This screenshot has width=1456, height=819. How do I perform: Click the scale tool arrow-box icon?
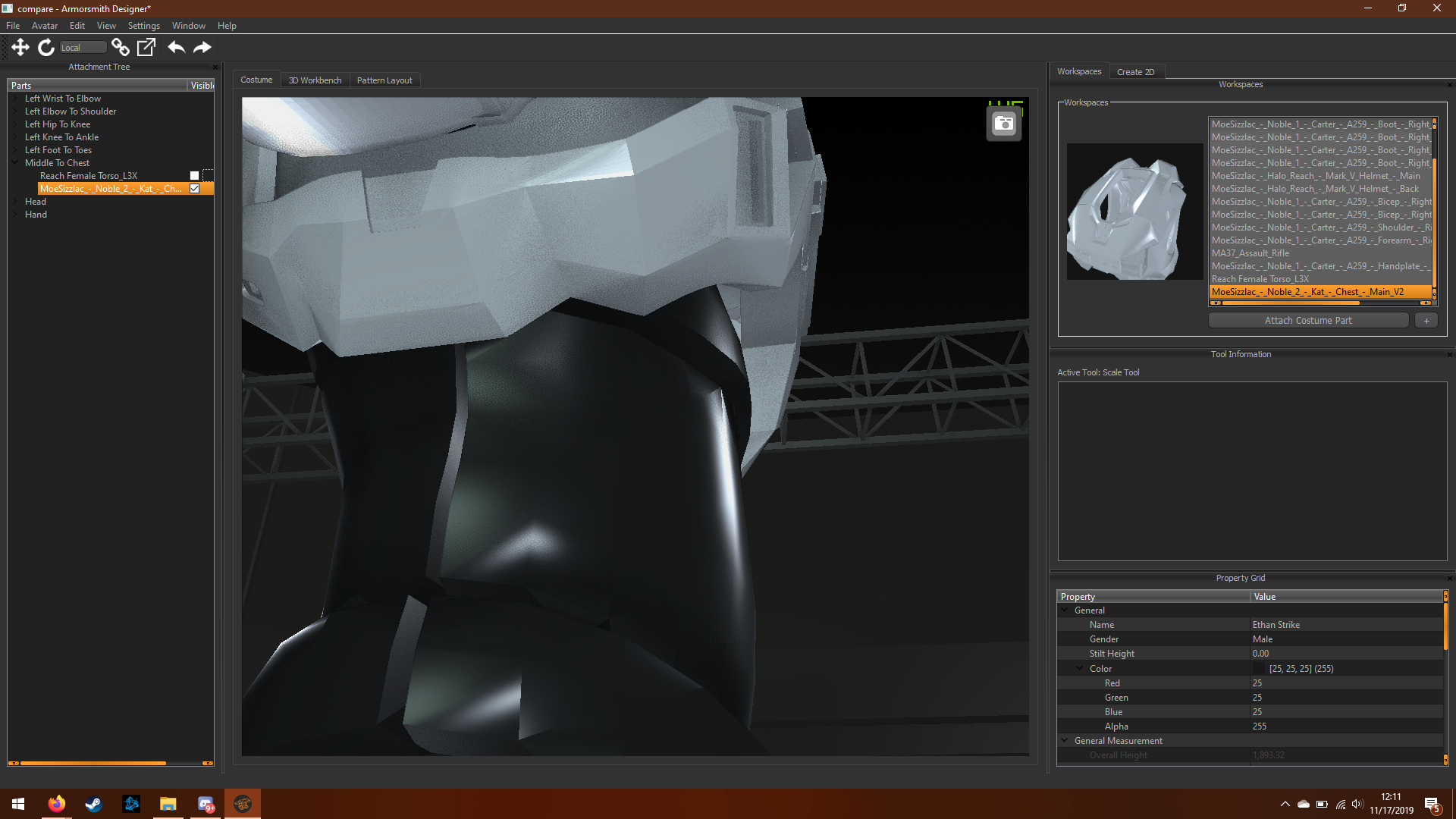[x=146, y=47]
